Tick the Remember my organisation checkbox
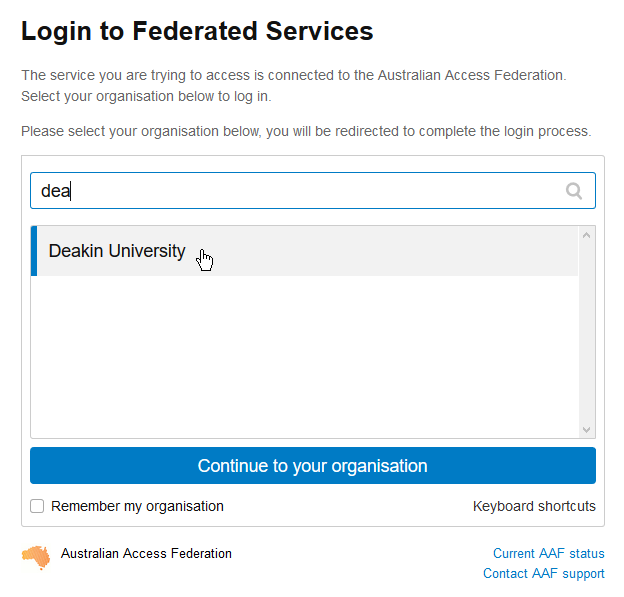This screenshot has height=597, width=624. click(37, 506)
